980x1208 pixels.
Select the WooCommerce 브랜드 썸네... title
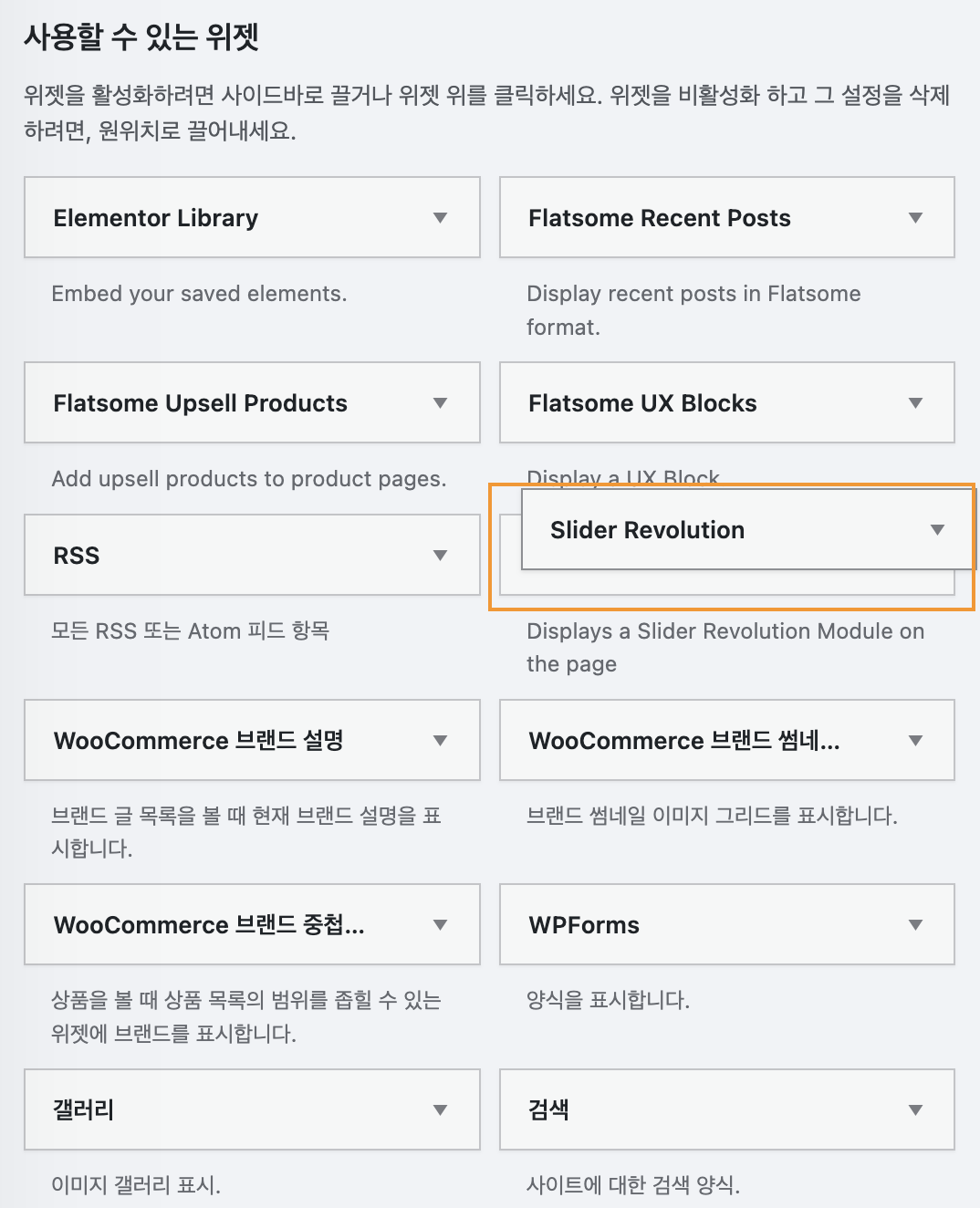[x=684, y=741]
